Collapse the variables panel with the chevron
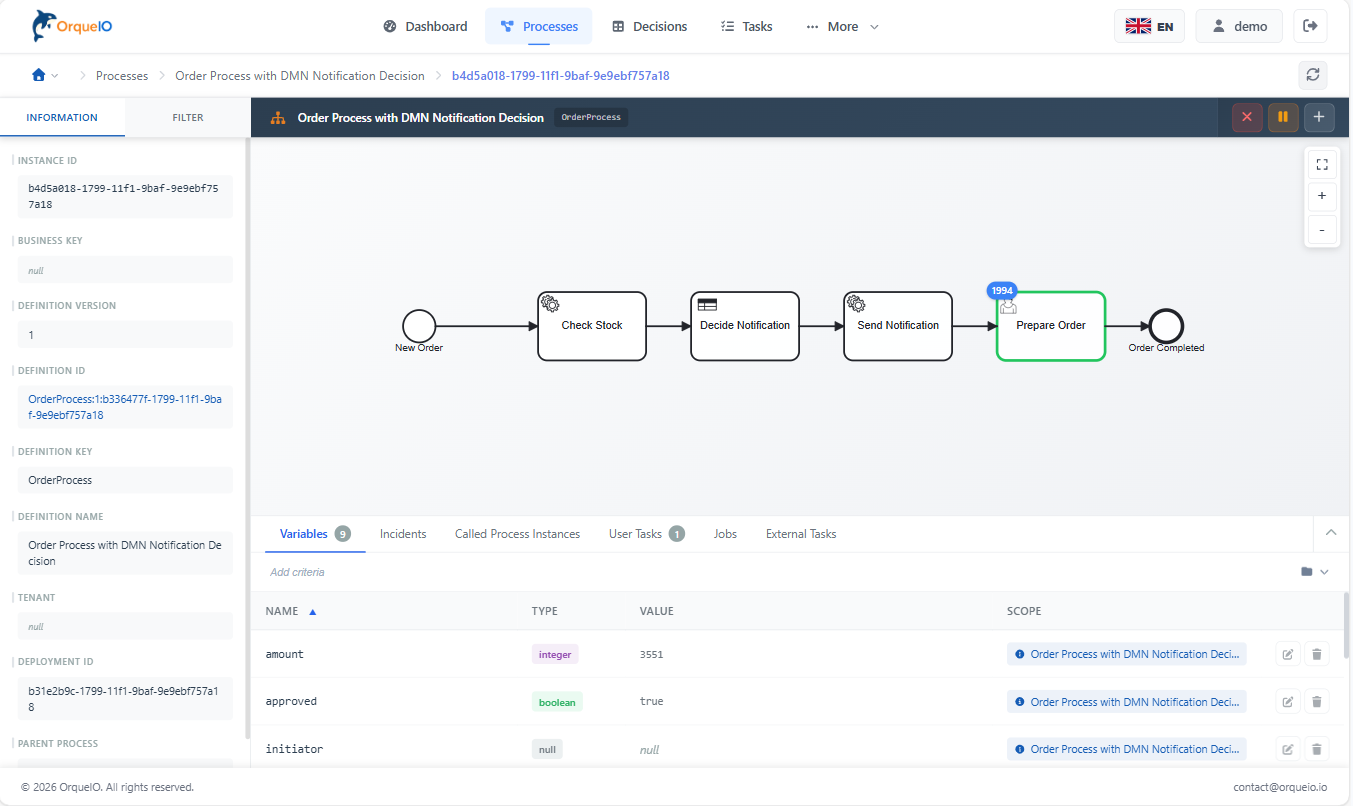 pyautogui.click(x=1330, y=533)
